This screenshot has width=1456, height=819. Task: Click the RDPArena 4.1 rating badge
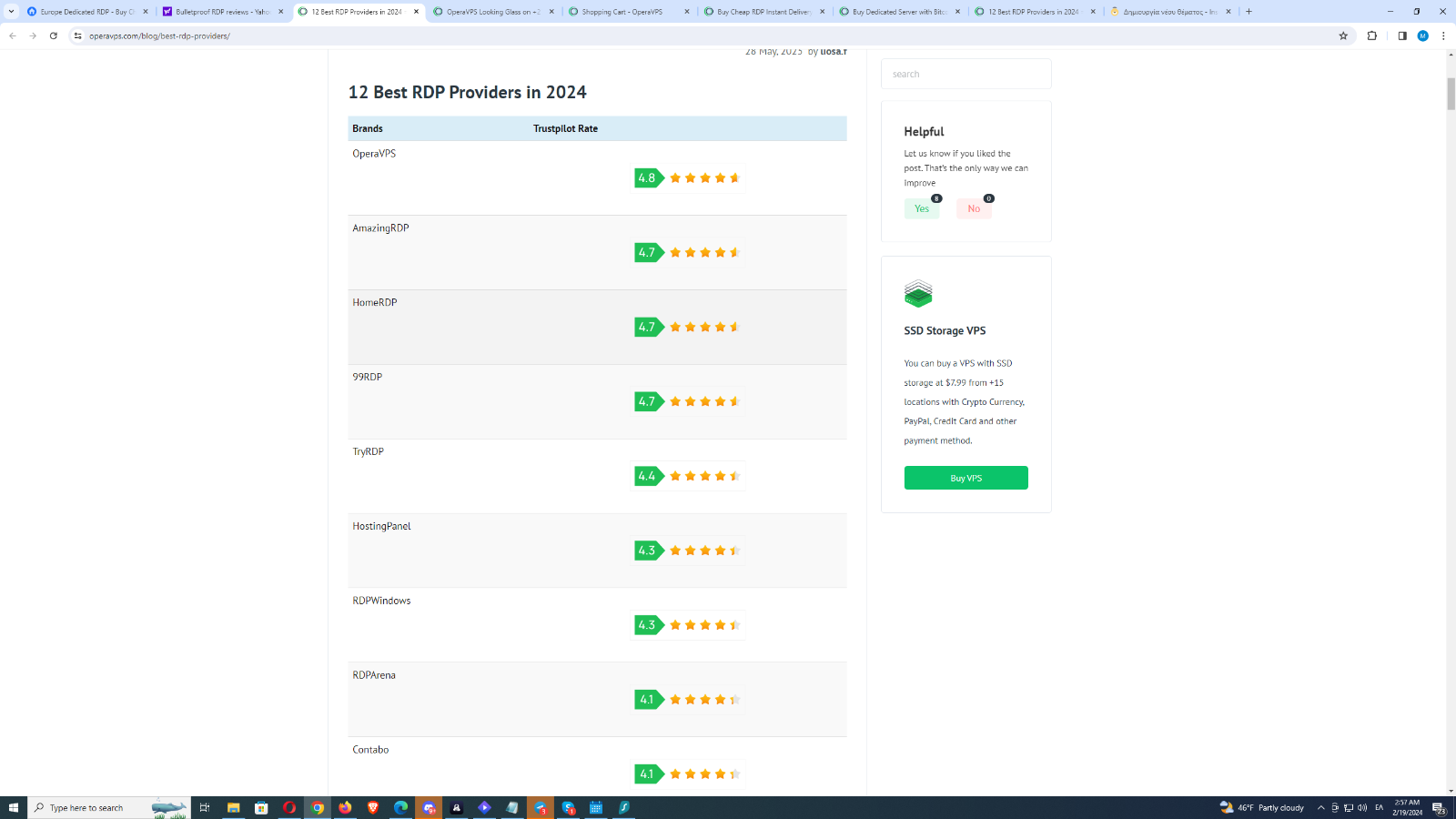click(x=650, y=700)
